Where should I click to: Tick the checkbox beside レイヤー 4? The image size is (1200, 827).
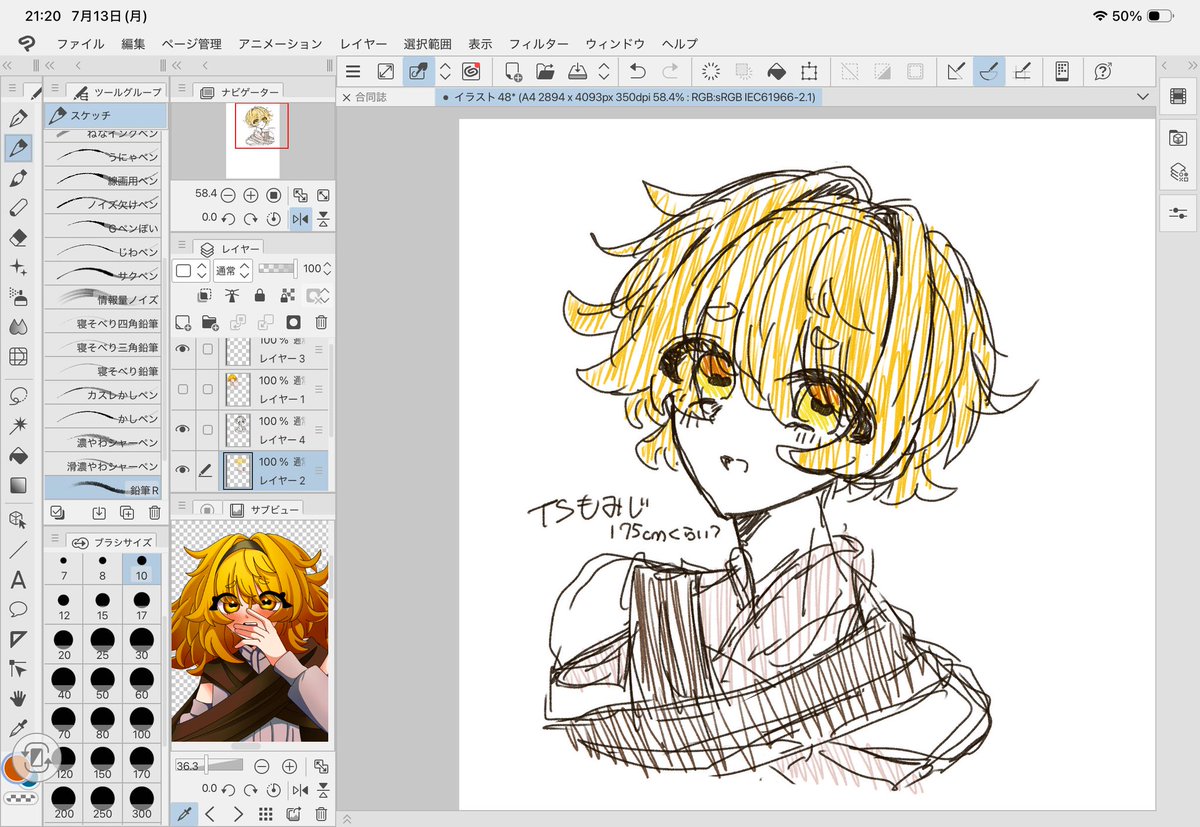[207, 429]
